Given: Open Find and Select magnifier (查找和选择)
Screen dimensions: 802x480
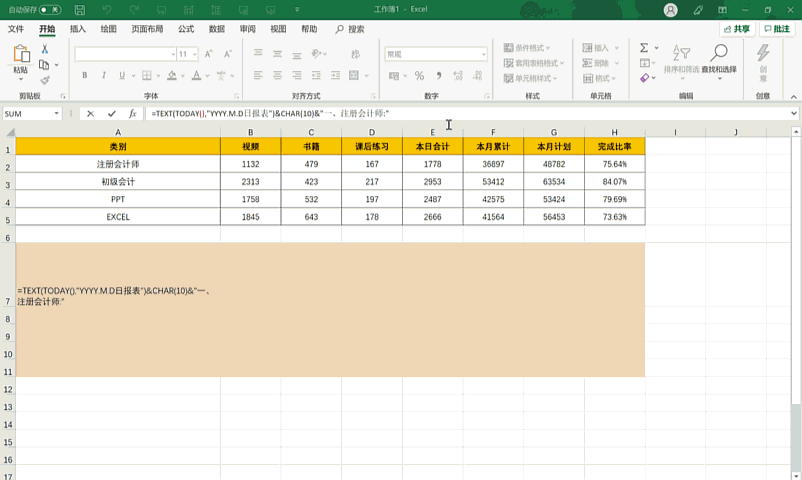Looking at the screenshot, I should click(718, 58).
